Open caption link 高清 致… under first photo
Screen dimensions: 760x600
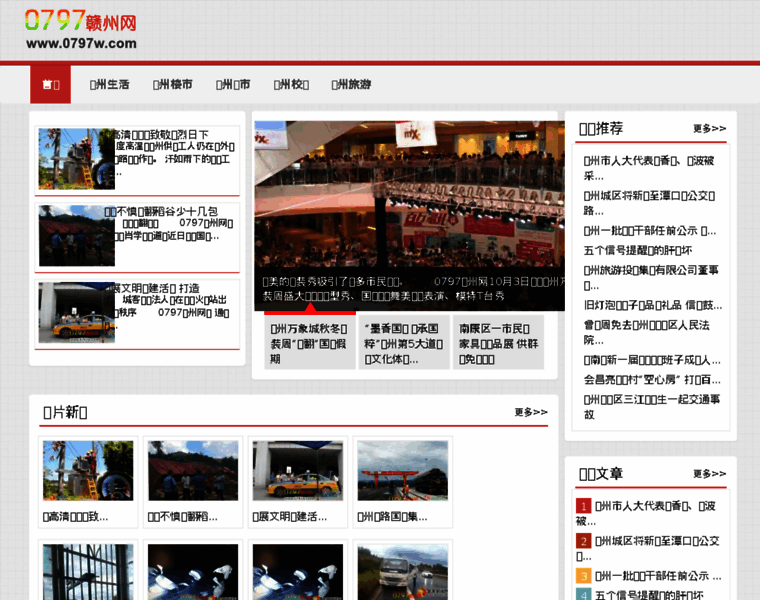pyautogui.click(x=76, y=517)
